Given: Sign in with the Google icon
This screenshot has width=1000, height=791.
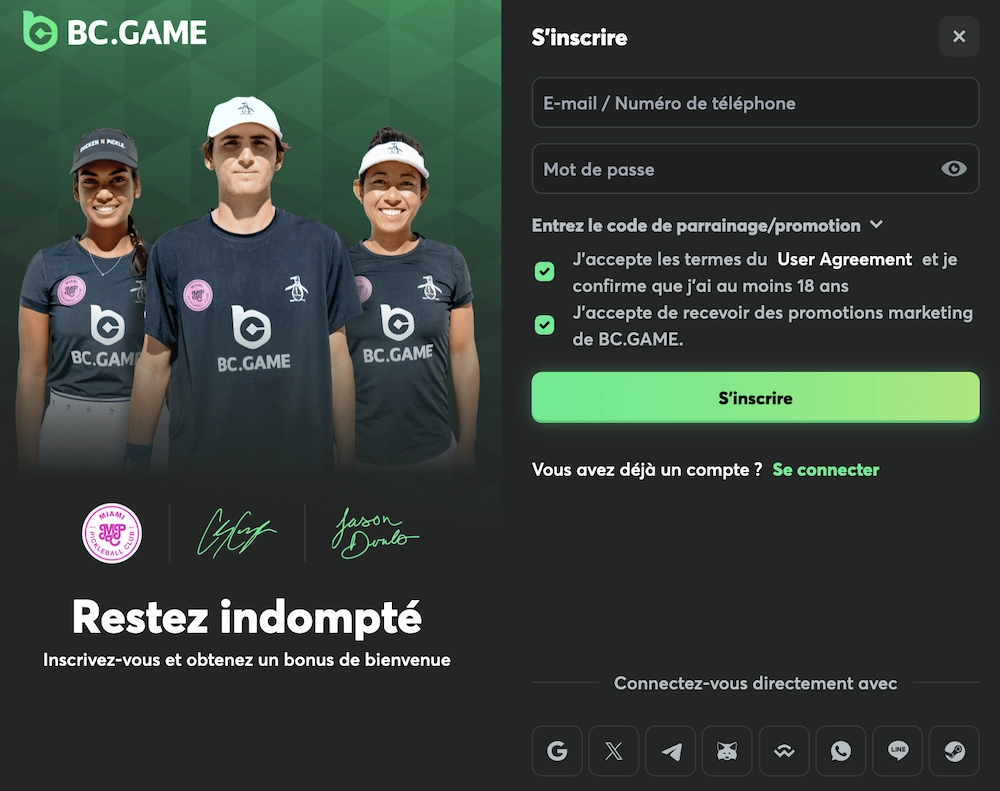Looking at the screenshot, I should (557, 751).
